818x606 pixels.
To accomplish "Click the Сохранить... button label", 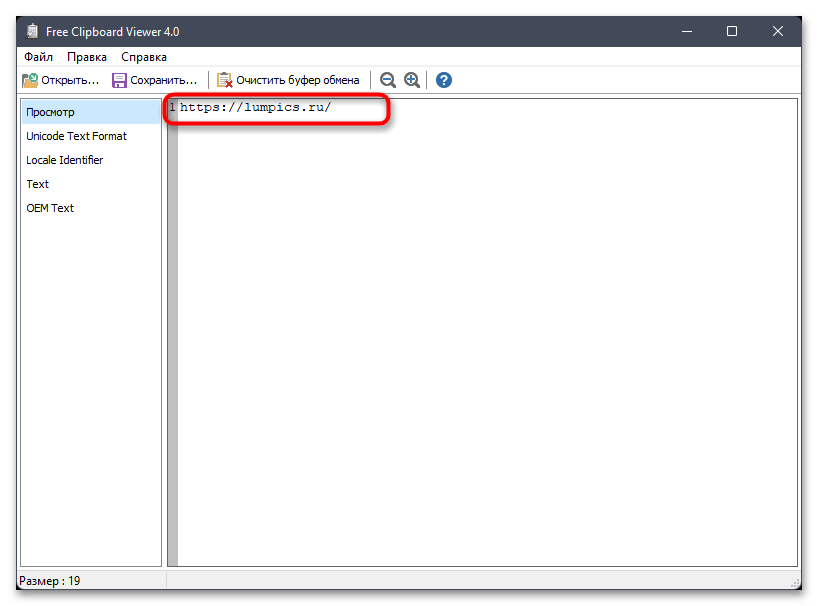I will (x=163, y=80).
